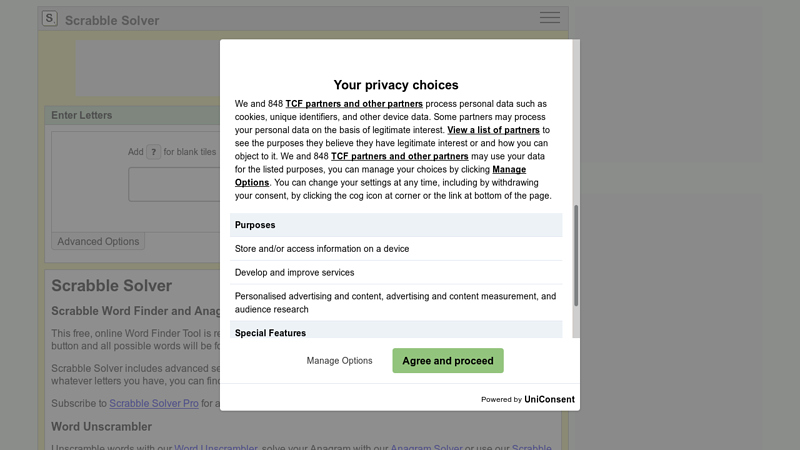Screen dimensions: 800x450
Task: Click the Purposes section header
Action: pyautogui.click(x=396, y=225)
